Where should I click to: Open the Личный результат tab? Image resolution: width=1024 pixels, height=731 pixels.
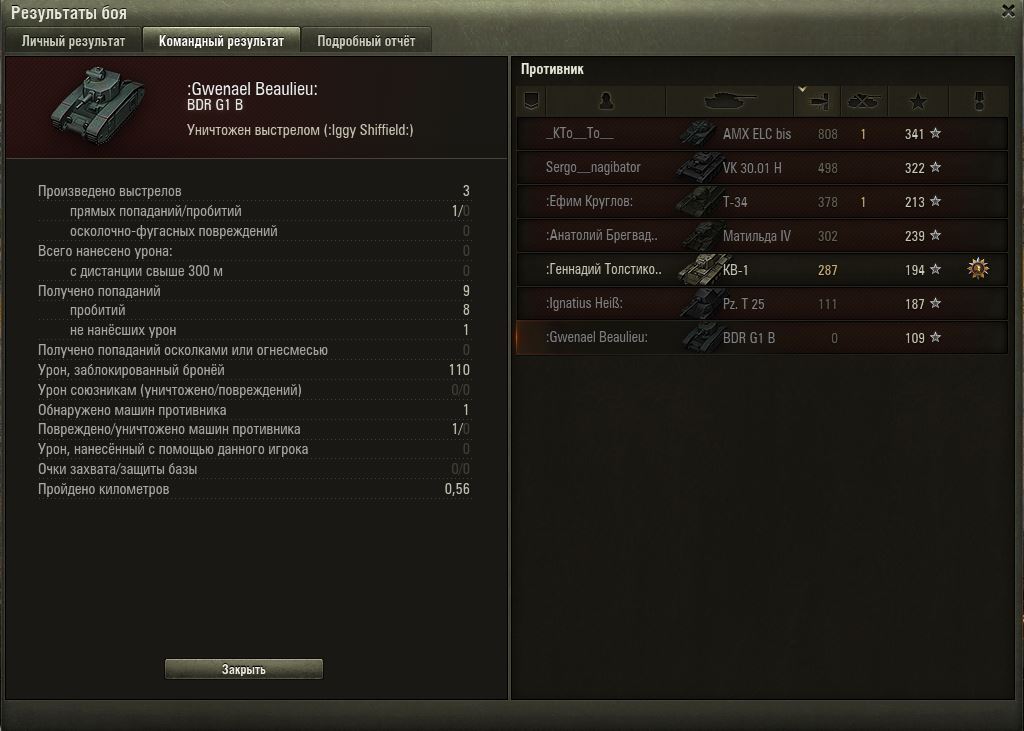(x=73, y=41)
